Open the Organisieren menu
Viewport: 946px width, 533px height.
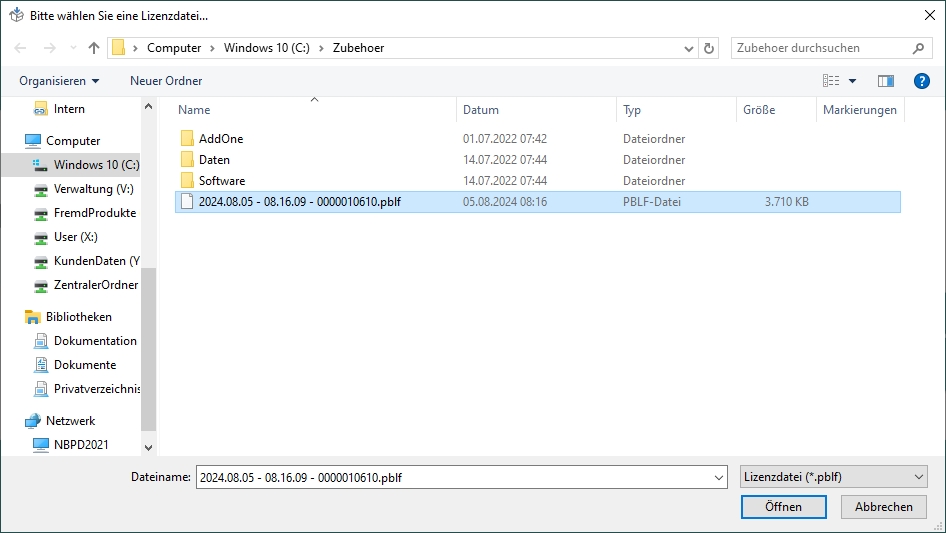pos(59,81)
